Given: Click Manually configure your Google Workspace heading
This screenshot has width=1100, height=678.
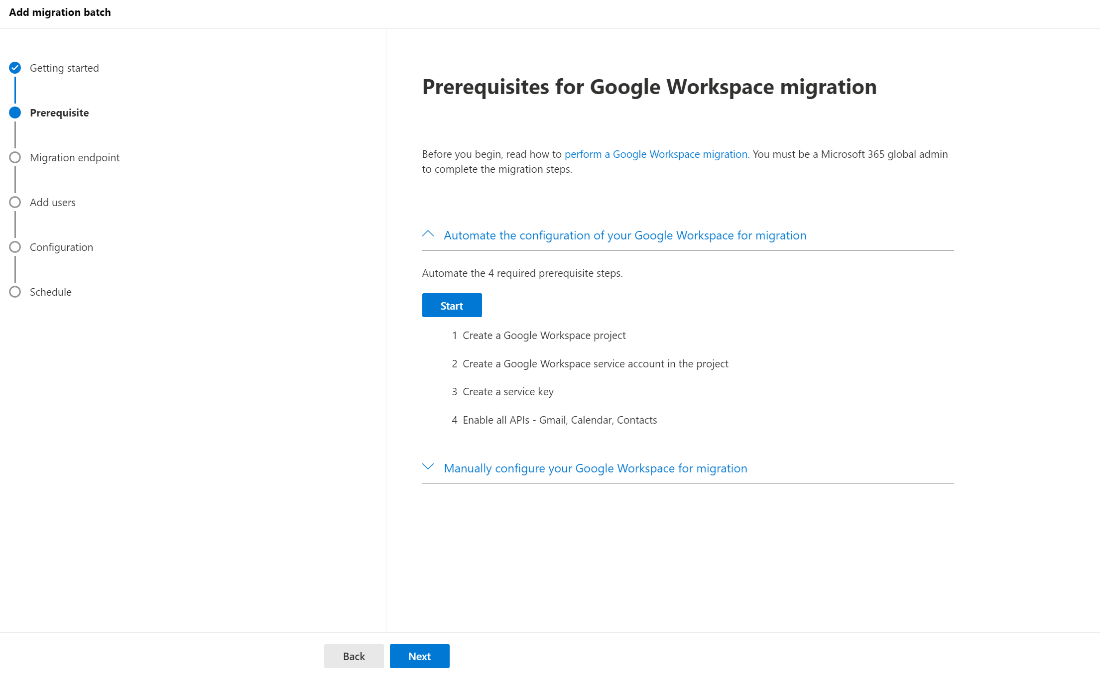Looking at the screenshot, I should point(596,468).
